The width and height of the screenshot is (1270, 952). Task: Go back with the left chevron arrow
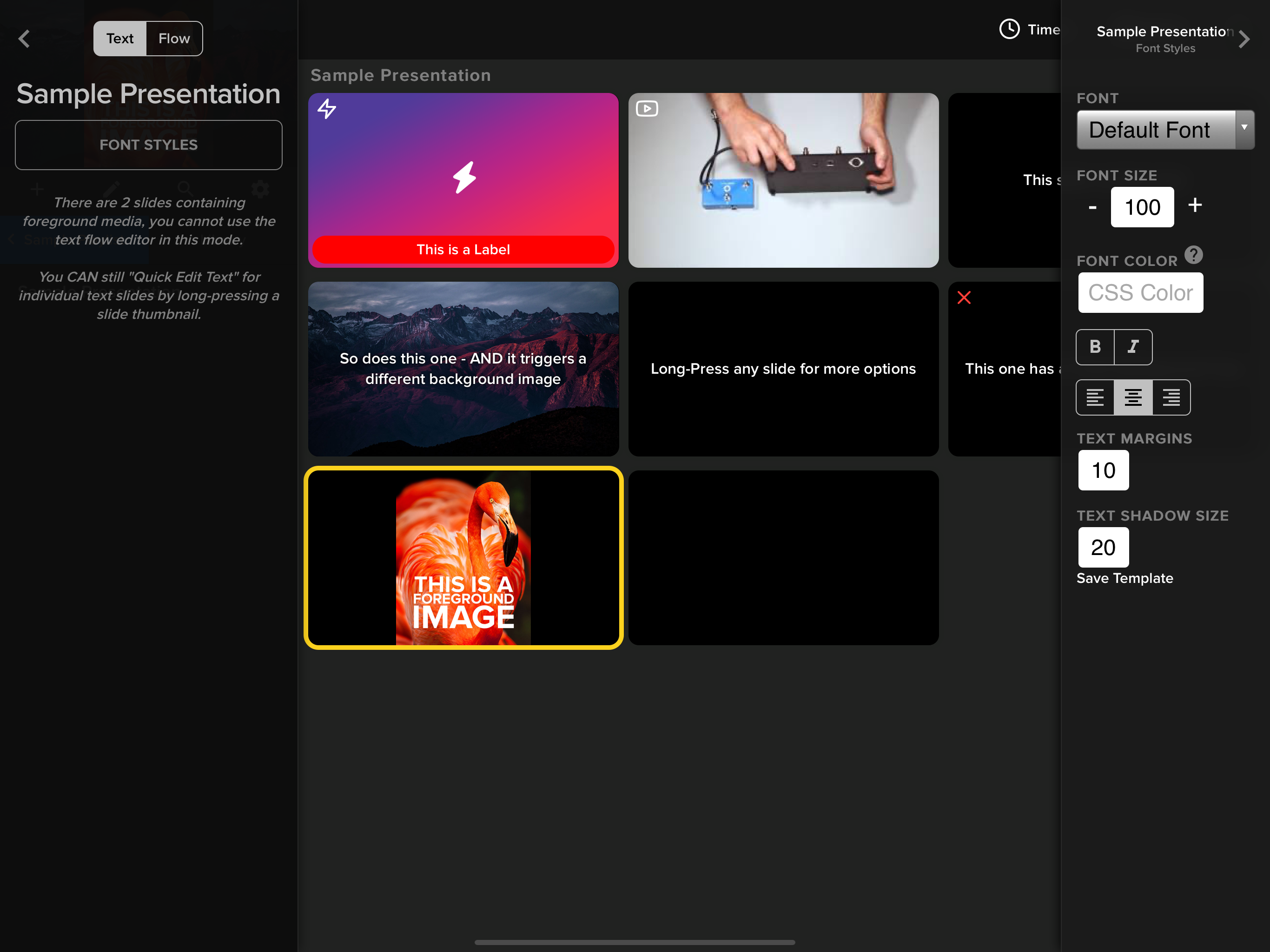click(24, 39)
